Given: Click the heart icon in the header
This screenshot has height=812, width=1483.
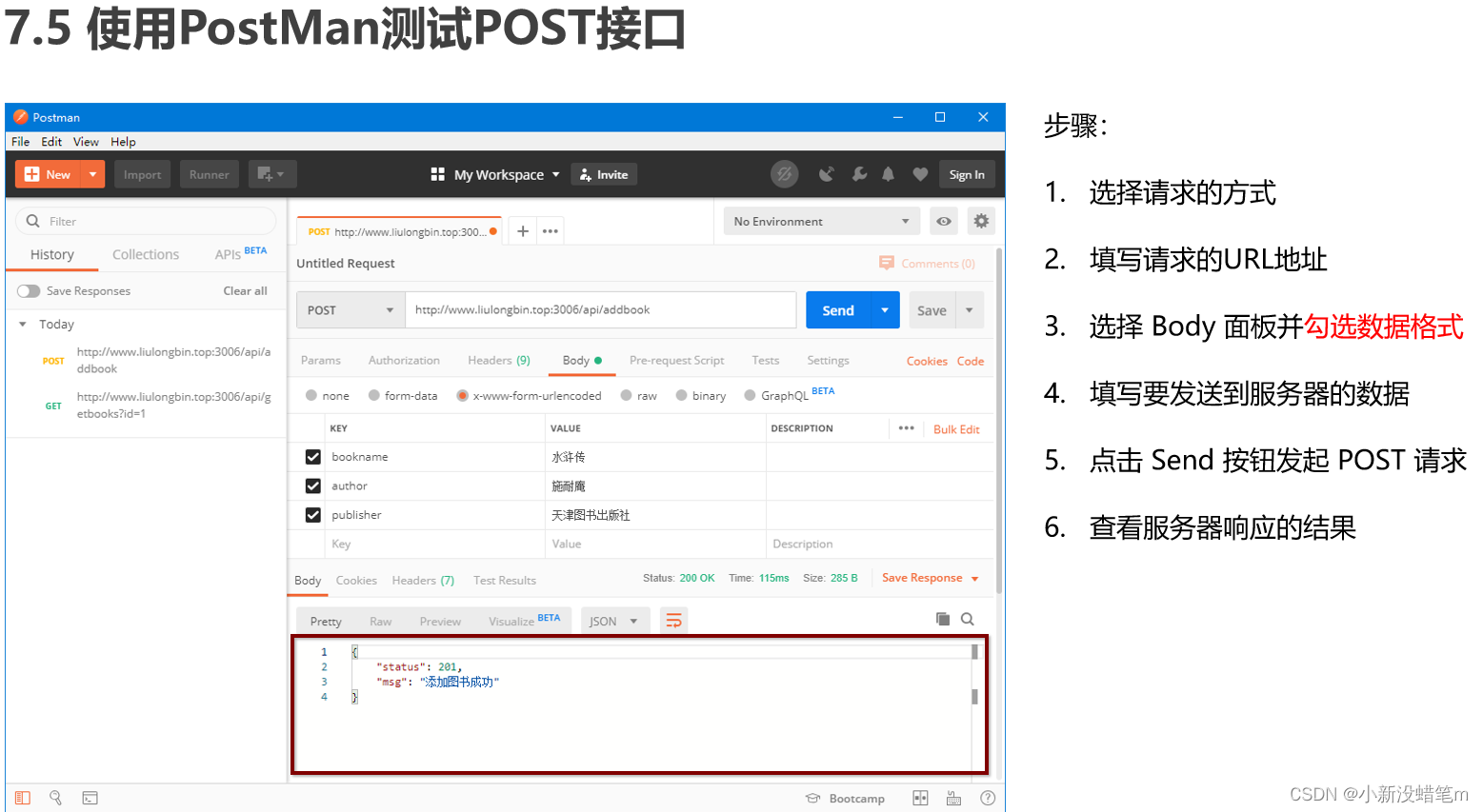Looking at the screenshot, I should [920, 174].
